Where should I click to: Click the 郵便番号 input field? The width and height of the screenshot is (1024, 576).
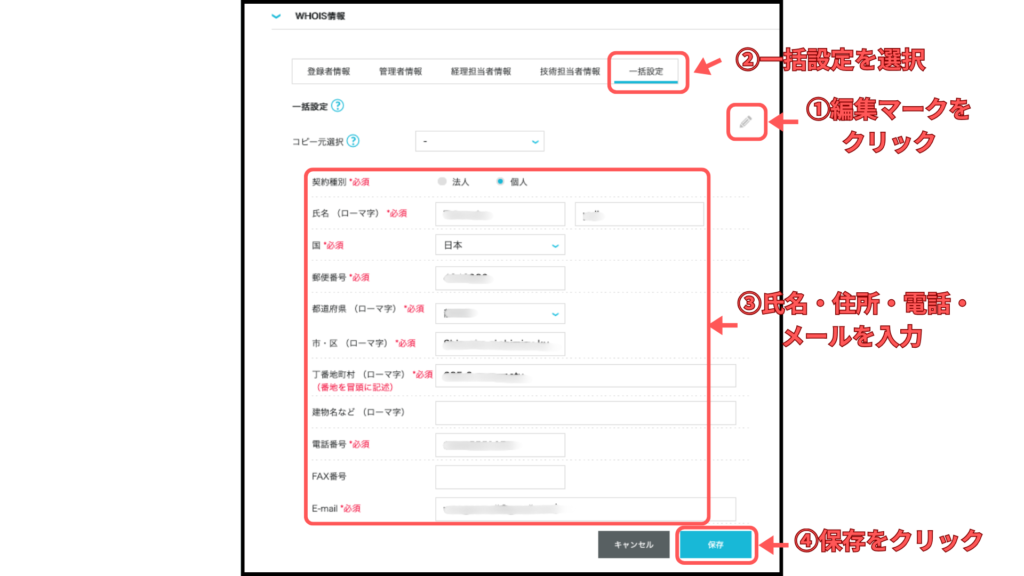[x=500, y=278]
